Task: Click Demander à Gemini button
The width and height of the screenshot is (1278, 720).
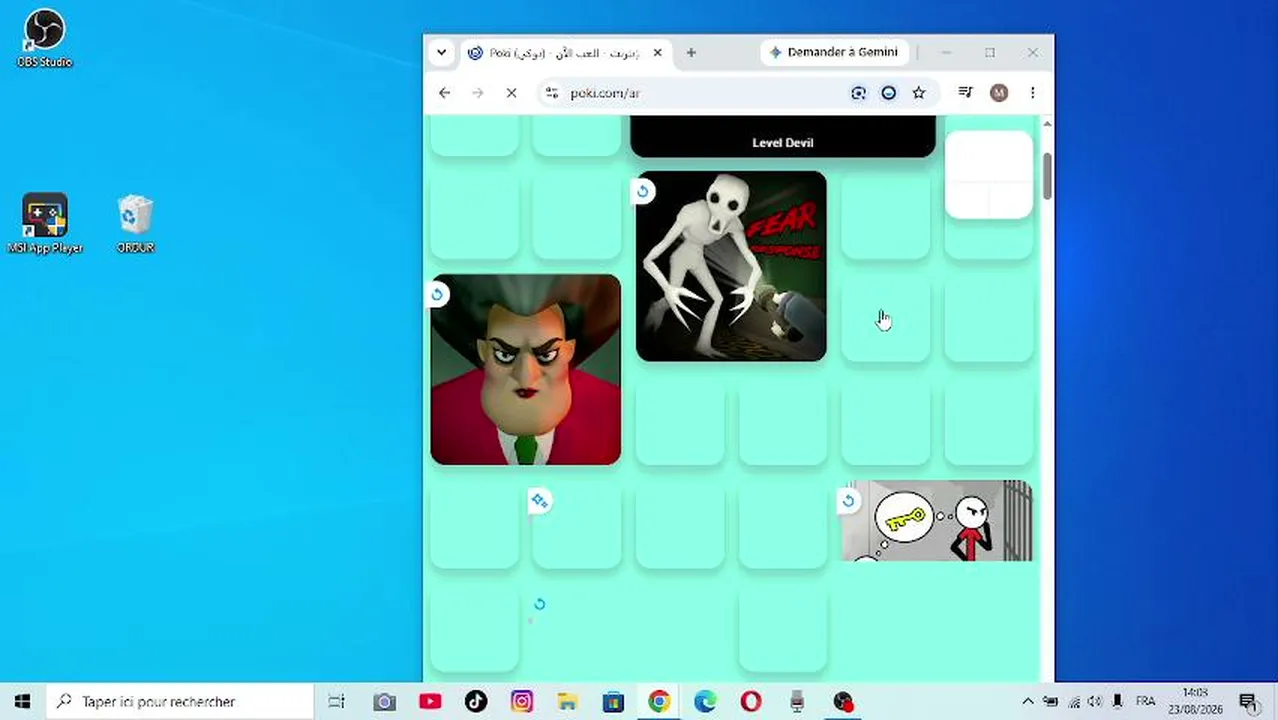Action: pyautogui.click(x=835, y=52)
